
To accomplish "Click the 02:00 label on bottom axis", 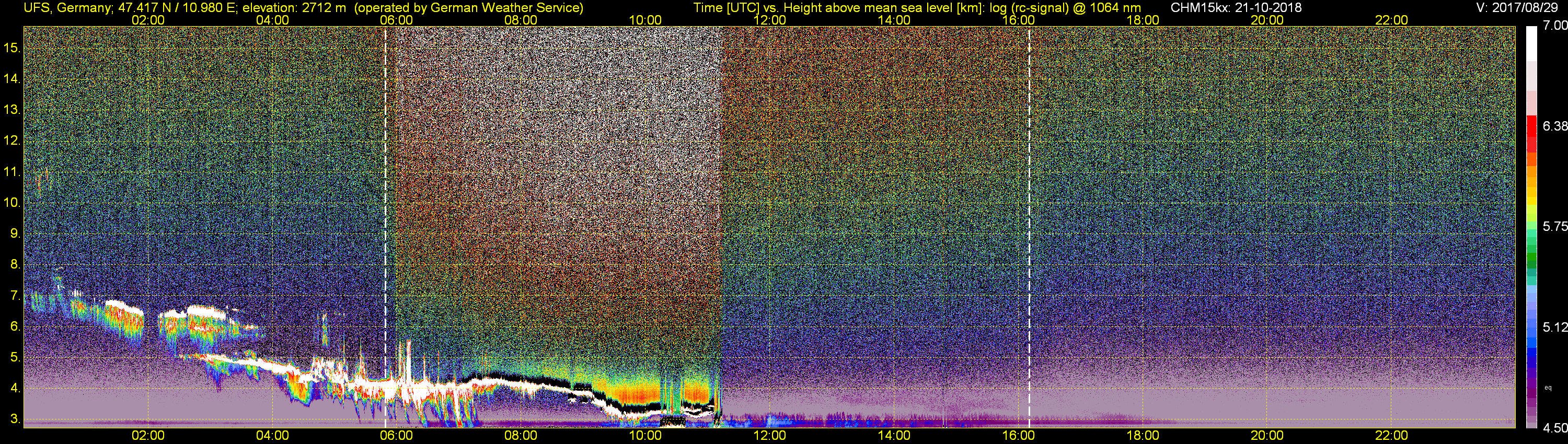I will point(148,436).
